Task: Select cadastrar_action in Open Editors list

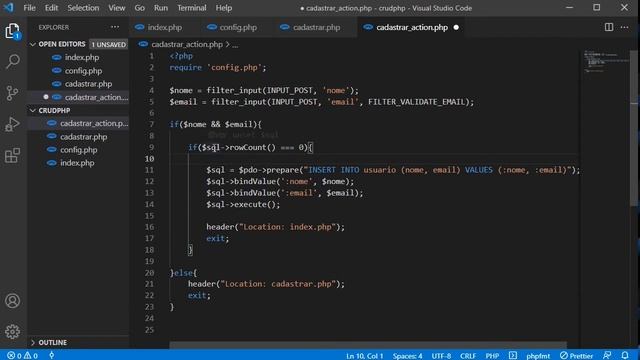Action: (78, 97)
